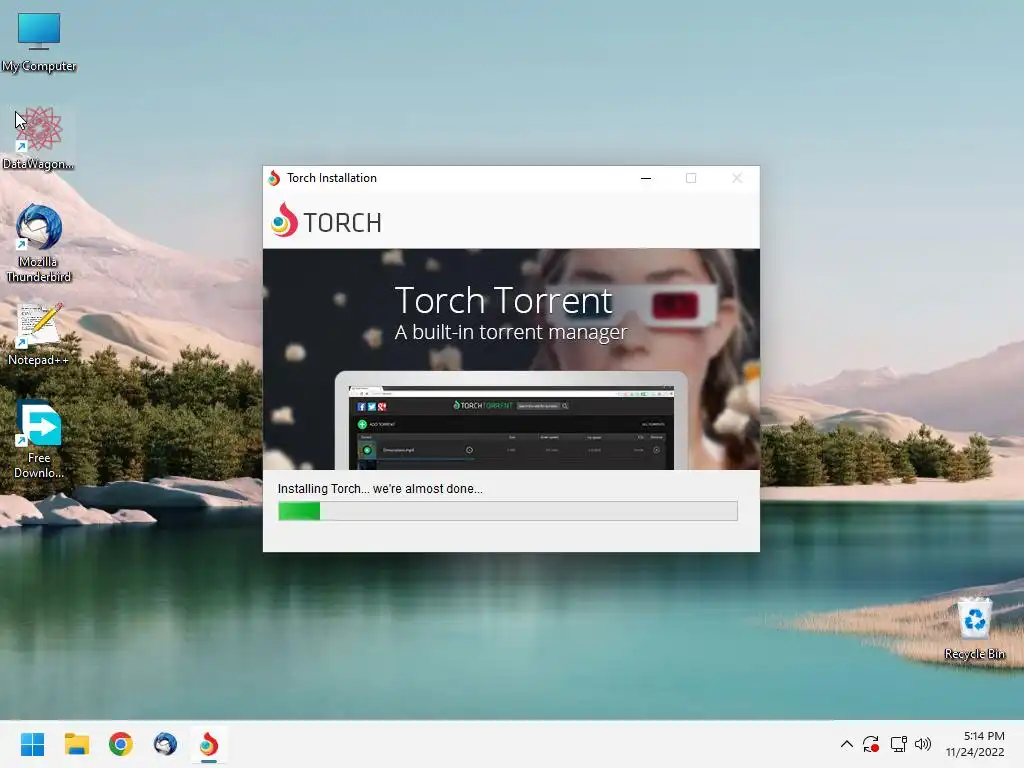Click the Torch Torrent preview screenshot
The width and height of the screenshot is (1024, 768).
pyautogui.click(x=511, y=421)
